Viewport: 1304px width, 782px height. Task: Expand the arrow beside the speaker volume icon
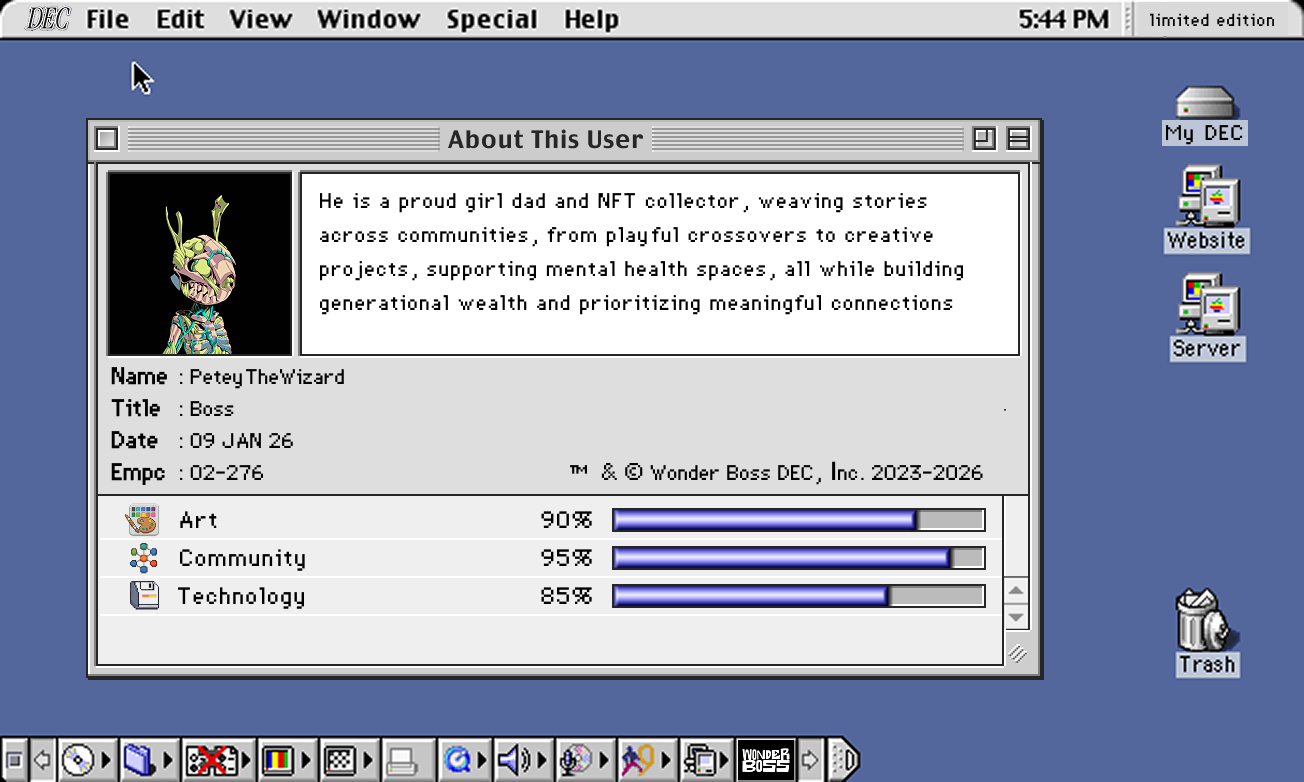coord(544,760)
